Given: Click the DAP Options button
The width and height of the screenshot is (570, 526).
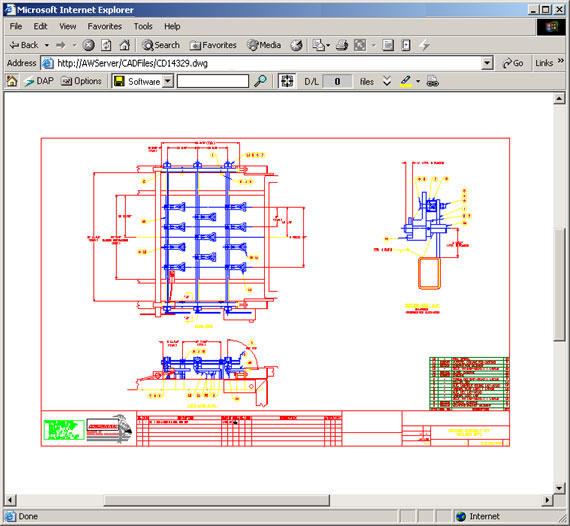Looking at the screenshot, I should pos(81,81).
